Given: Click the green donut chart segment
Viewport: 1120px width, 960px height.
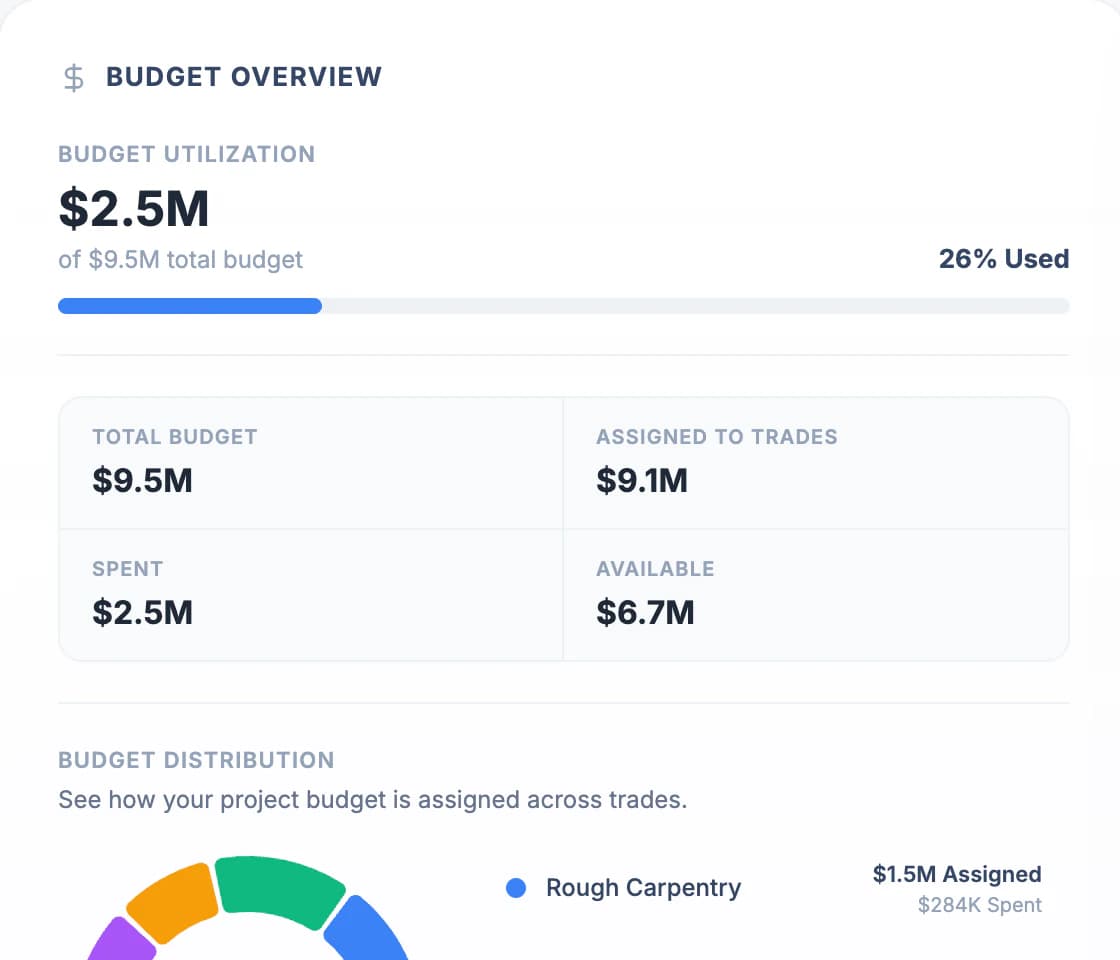Looking at the screenshot, I should point(280,889).
